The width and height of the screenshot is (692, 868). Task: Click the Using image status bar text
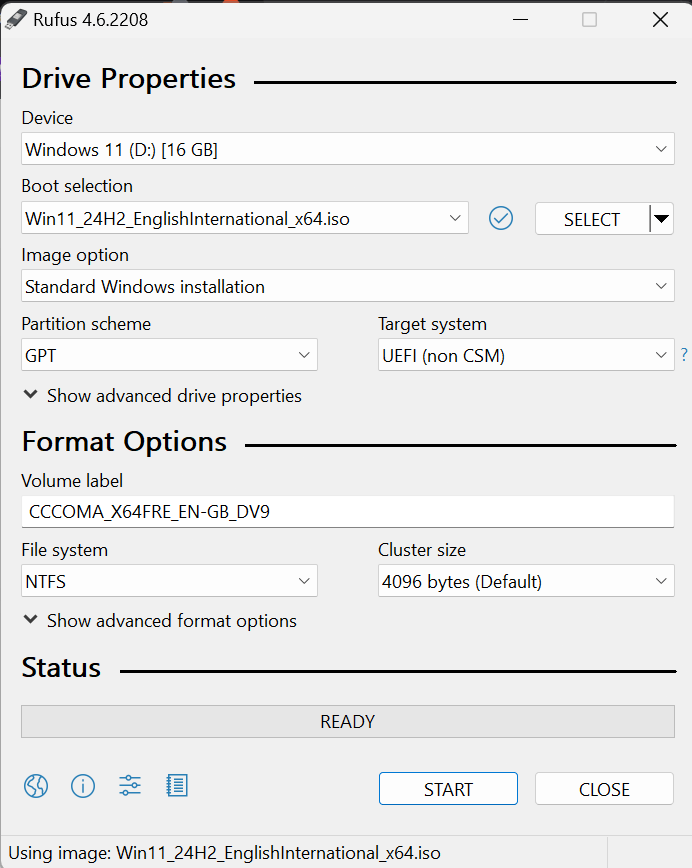tap(224, 852)
